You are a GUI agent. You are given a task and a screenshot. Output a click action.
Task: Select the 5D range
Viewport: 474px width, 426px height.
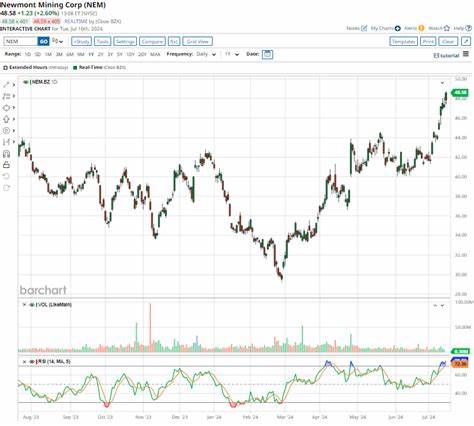pos(38,54)
